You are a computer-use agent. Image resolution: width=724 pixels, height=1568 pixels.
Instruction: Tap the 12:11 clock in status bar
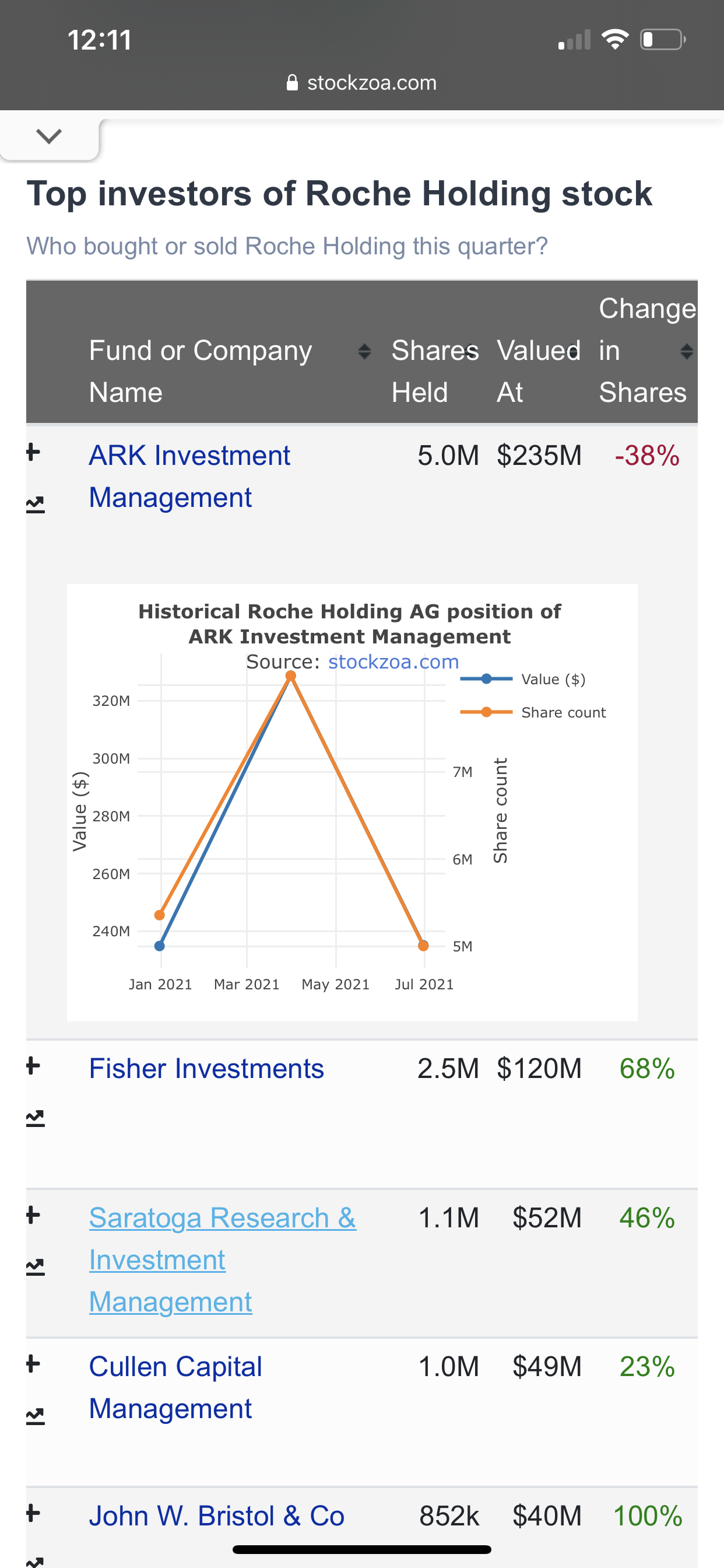[x=100, y=40]
